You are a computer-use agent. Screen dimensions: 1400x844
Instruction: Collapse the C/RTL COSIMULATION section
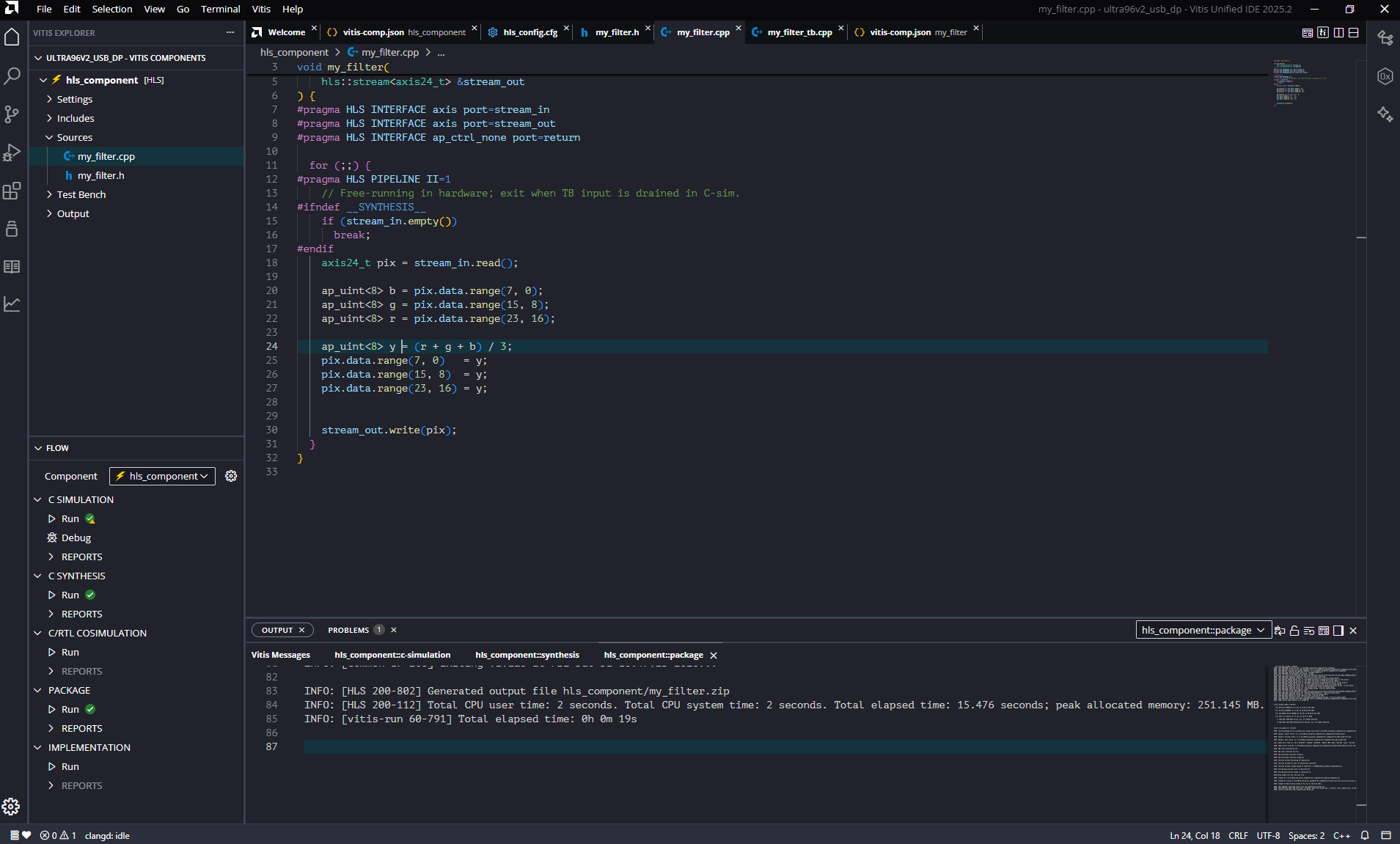[38, 633]
